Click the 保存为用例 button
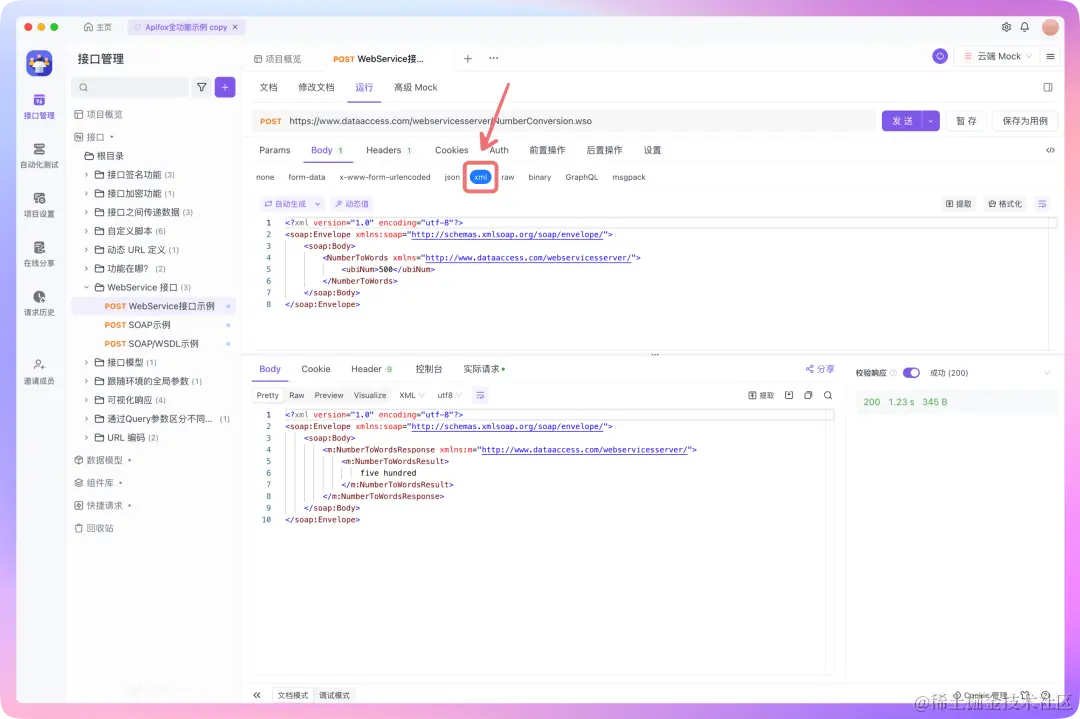This screenshot has height=719, width=1080. (x=1025, y=121)
